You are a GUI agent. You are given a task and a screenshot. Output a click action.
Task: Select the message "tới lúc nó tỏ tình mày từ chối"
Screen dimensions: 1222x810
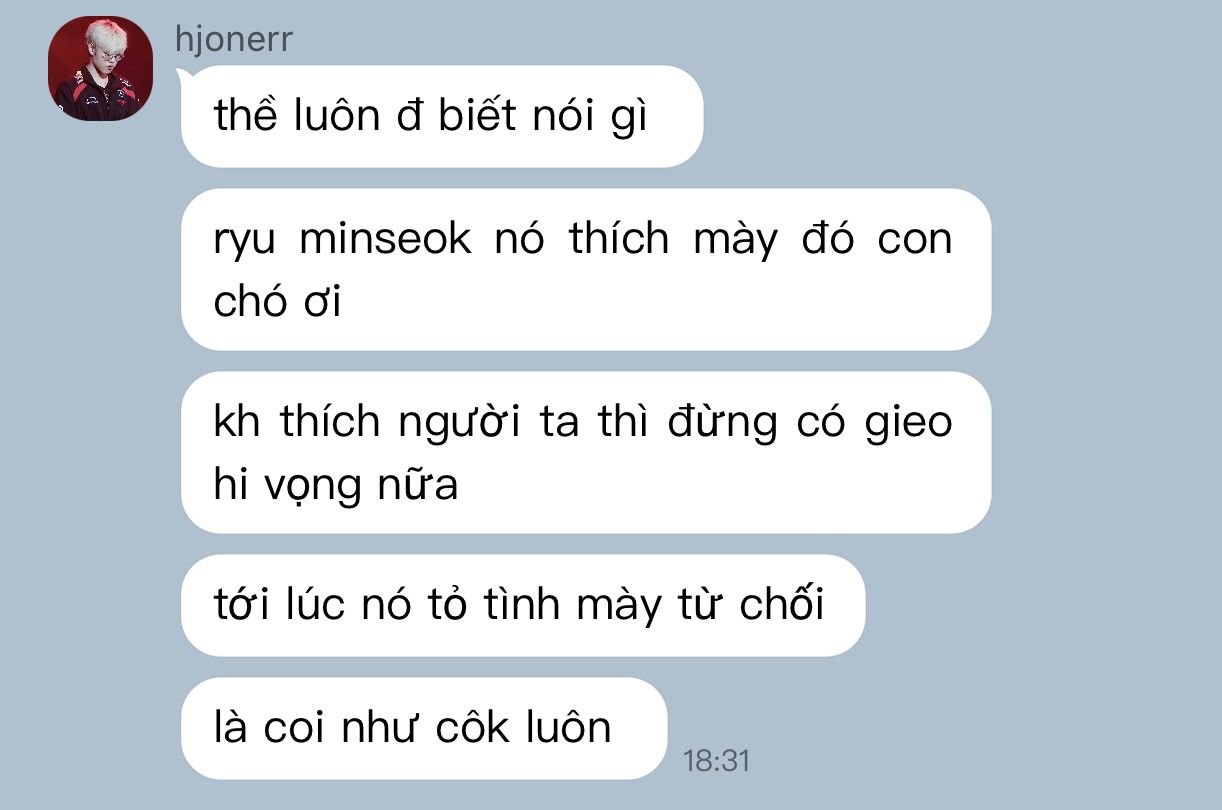click(523, 606)
